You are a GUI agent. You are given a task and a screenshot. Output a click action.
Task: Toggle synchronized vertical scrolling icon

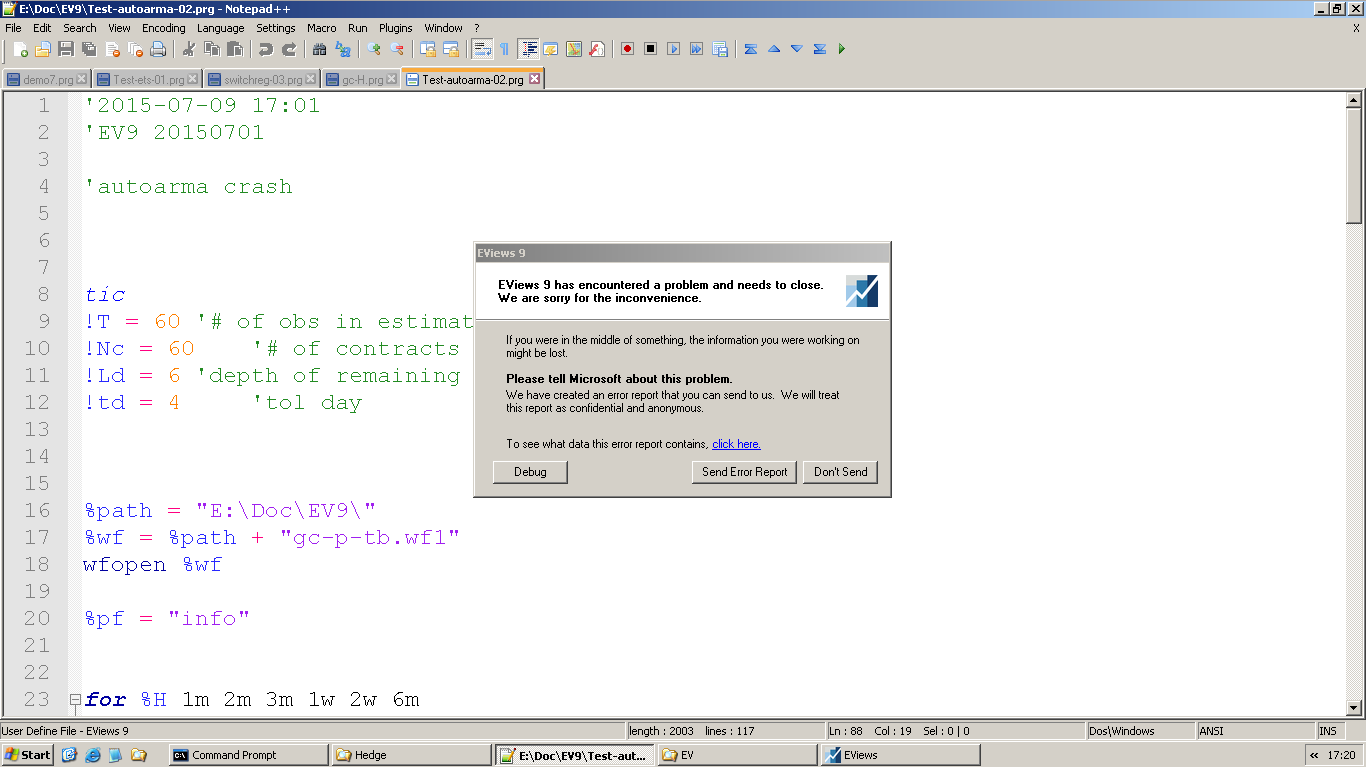[428, 49]
